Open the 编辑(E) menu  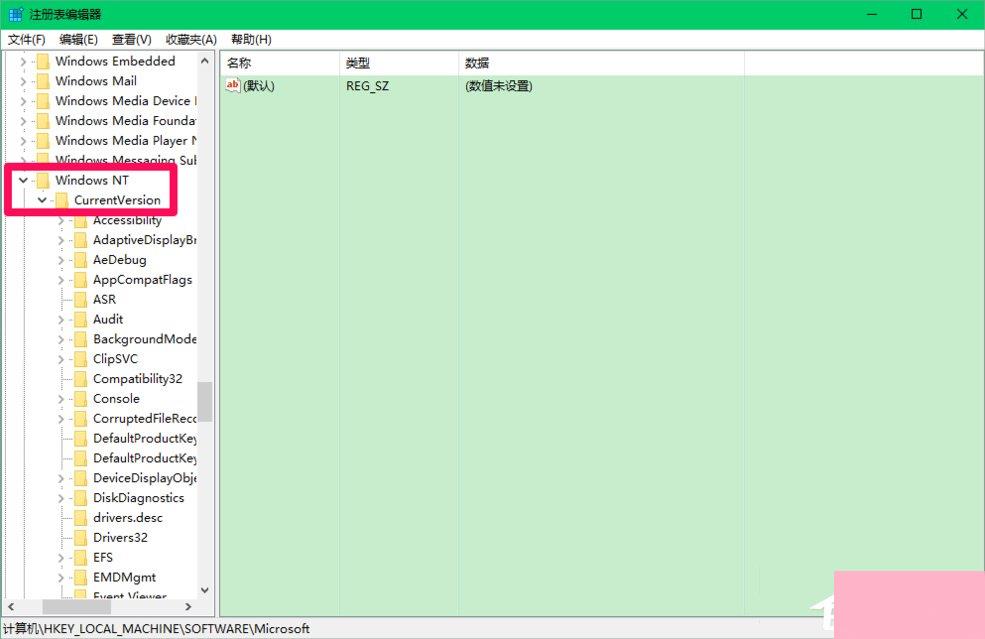coord(78,39)
